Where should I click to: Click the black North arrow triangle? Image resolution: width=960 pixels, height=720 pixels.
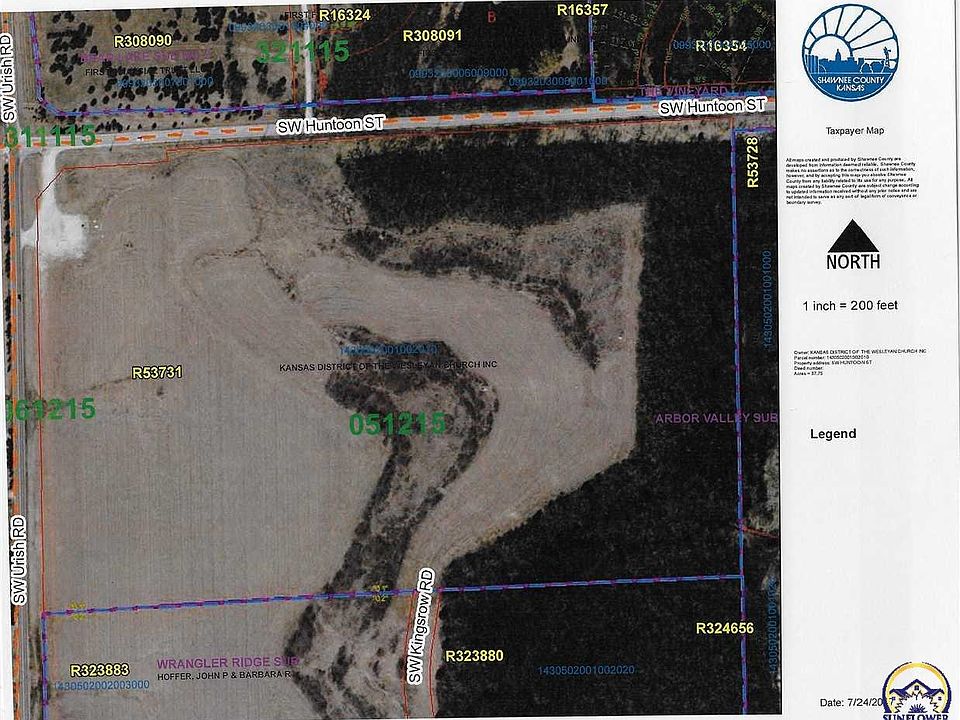tap(852, 236)
